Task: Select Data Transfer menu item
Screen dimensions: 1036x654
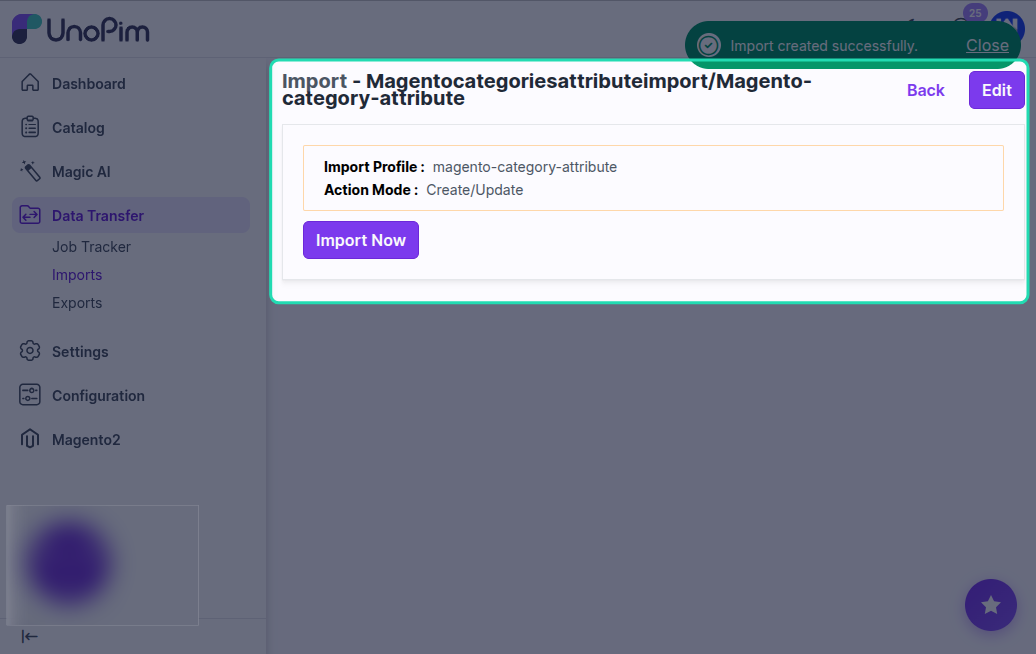Action: click(x=131, y=215)
